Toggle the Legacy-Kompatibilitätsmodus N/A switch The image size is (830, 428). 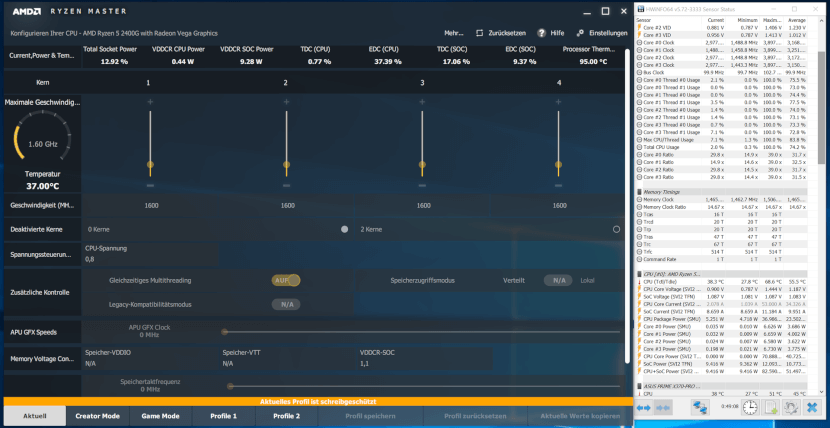[286, 304]
